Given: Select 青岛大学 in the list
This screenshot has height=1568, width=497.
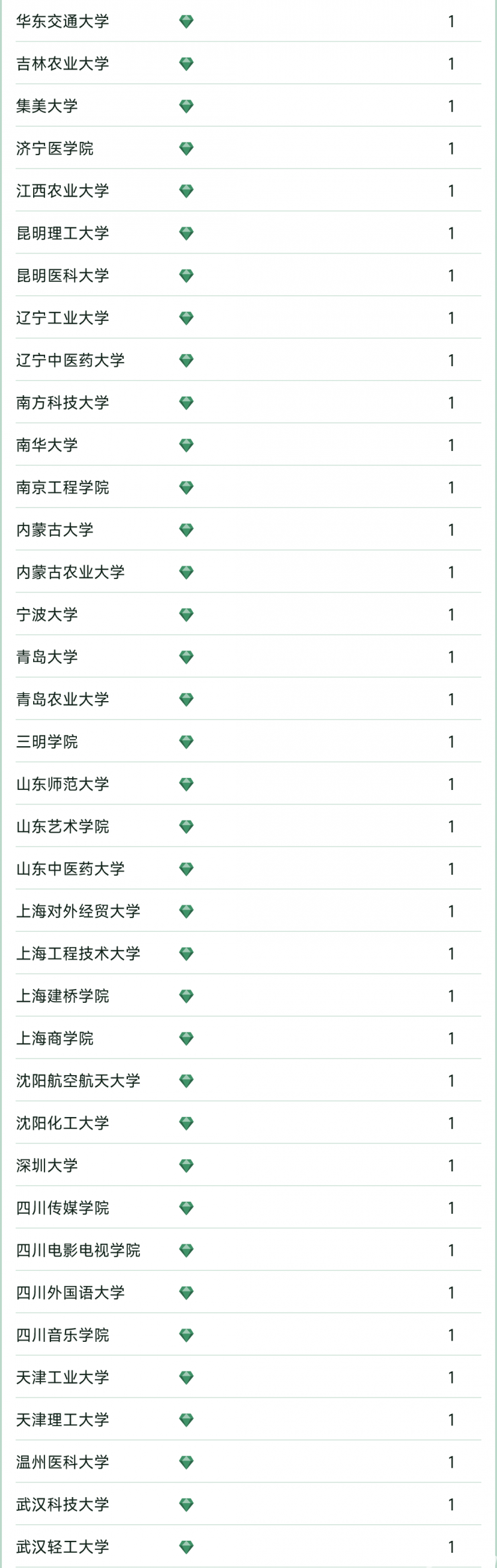Looking at the screenshot, I should [x=47, y=657].
